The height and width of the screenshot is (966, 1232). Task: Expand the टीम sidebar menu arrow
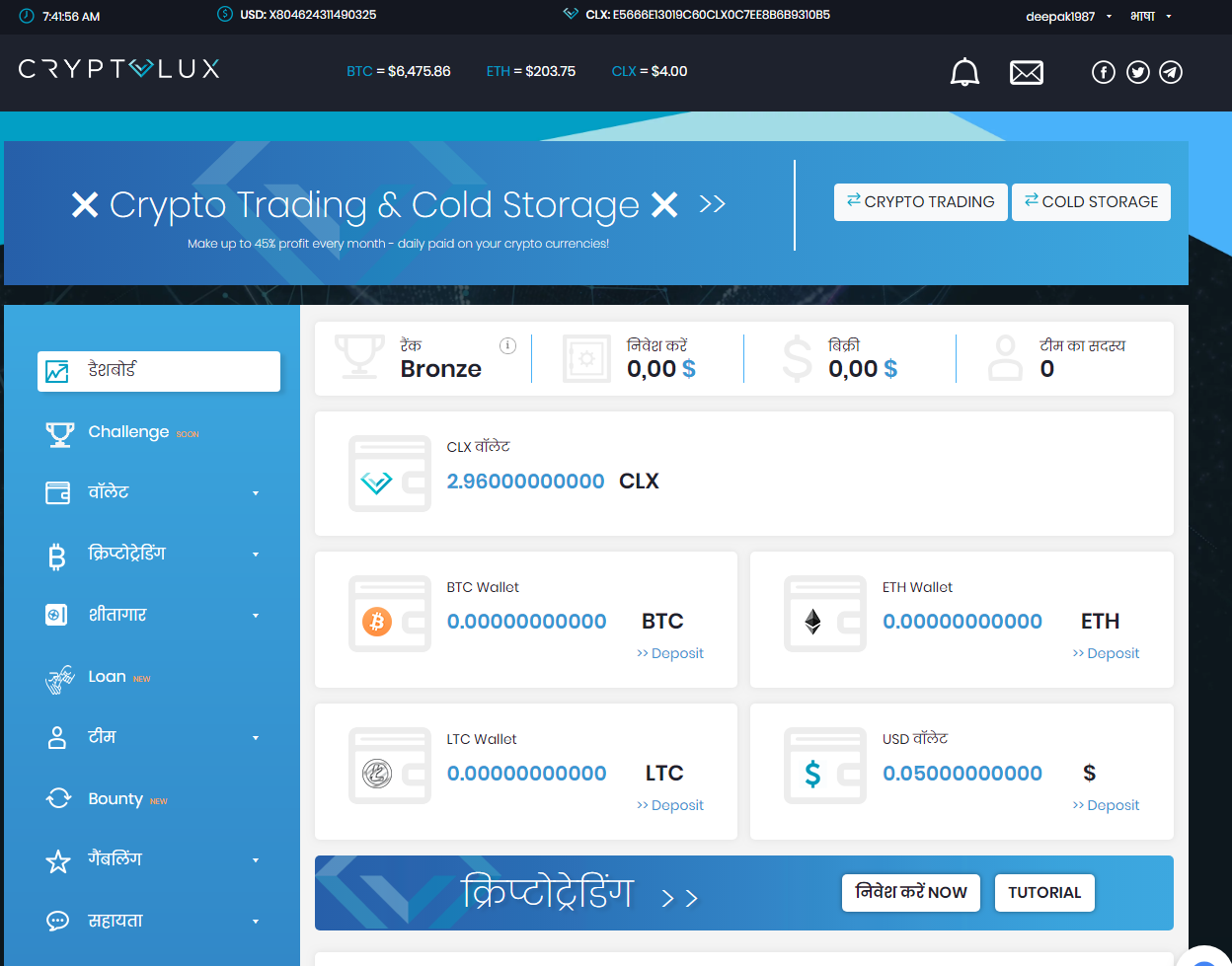click(256, 738)
